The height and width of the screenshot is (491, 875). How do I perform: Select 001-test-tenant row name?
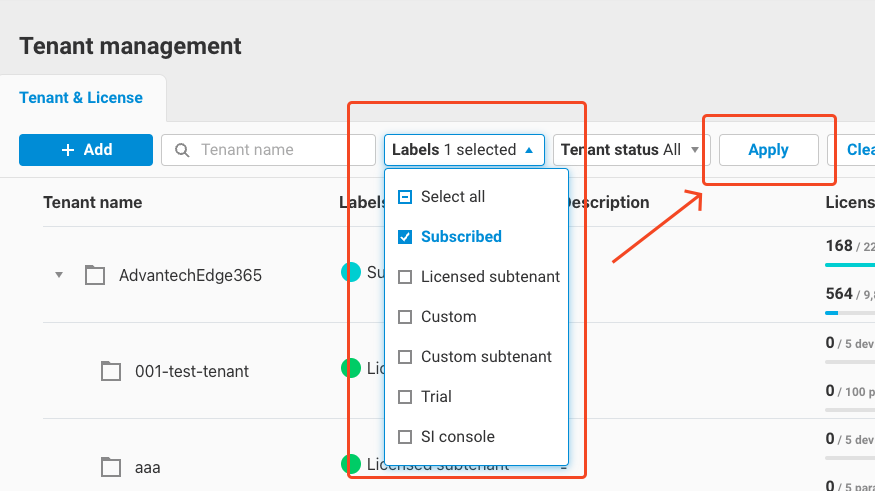(x=191, y=371)
